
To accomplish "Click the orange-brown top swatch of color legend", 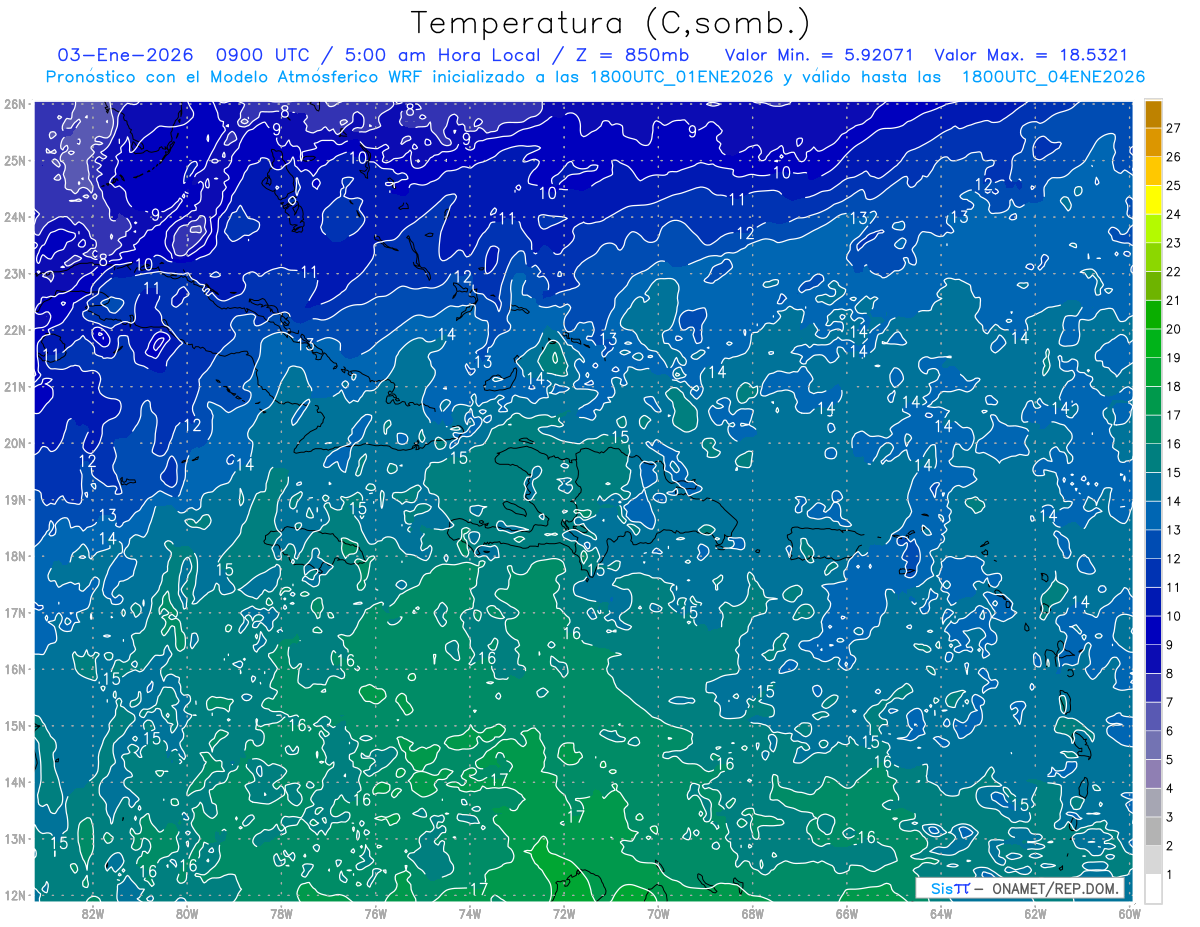I will [x=1153, y=114].
